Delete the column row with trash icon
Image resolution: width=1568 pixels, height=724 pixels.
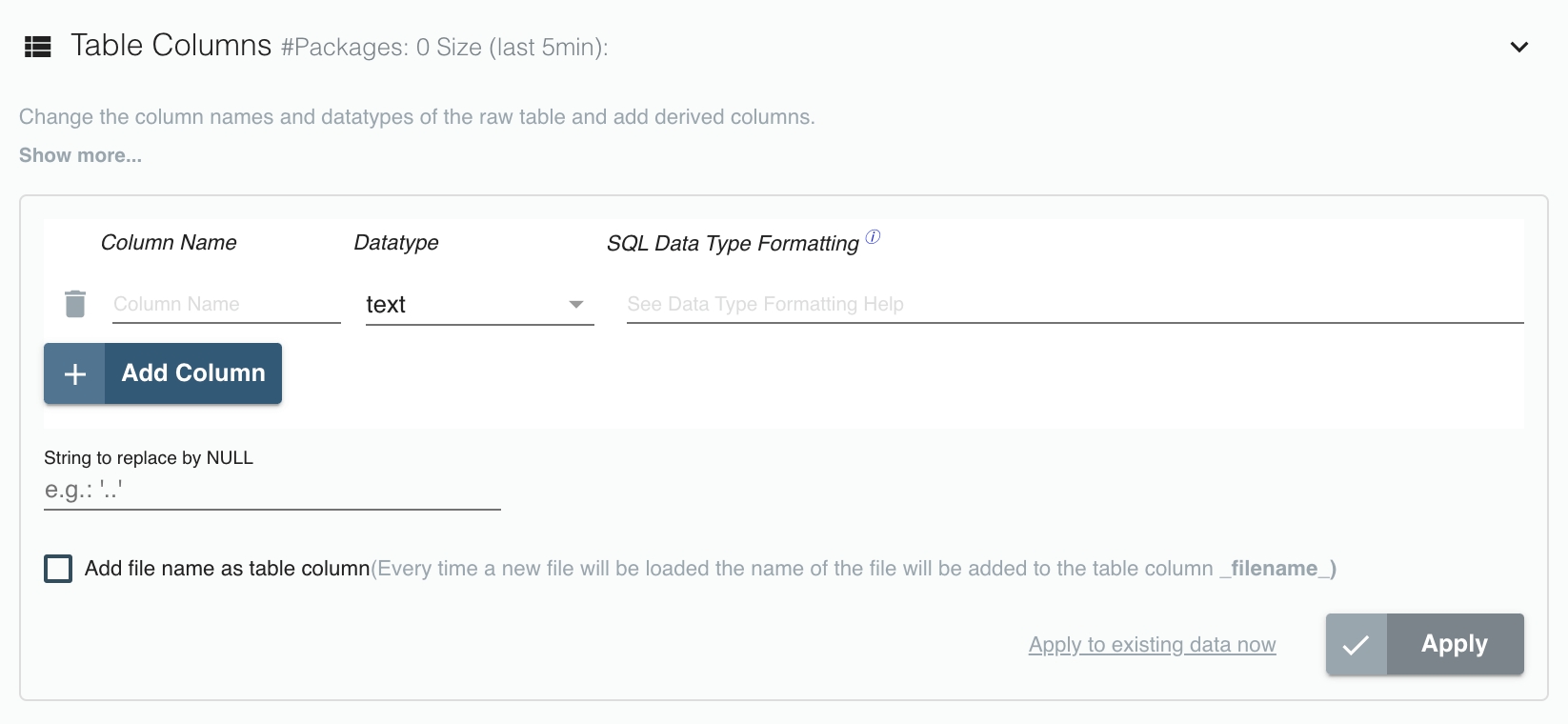[x=75, y=304]
